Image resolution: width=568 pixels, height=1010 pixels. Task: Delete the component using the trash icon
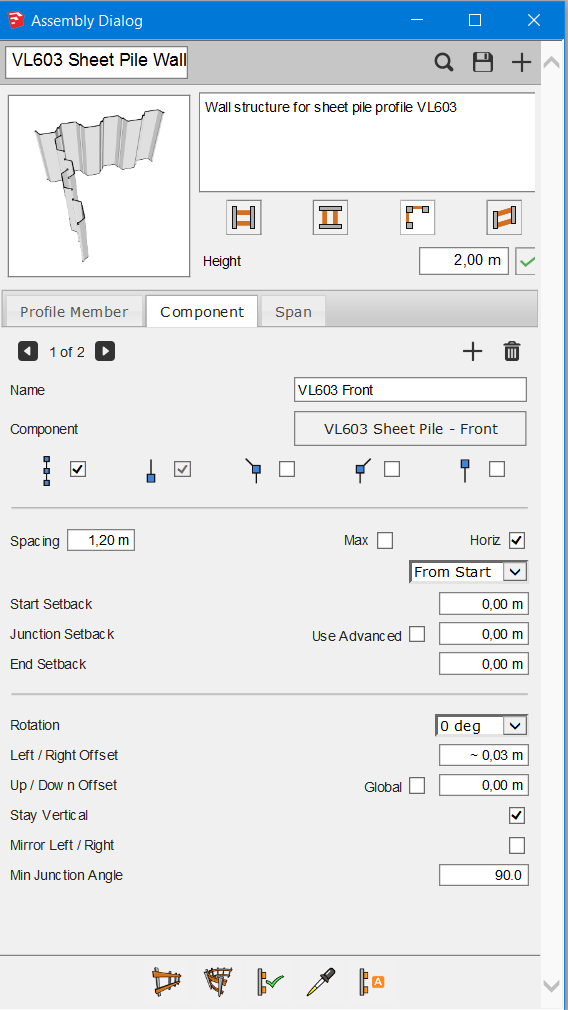512,352
